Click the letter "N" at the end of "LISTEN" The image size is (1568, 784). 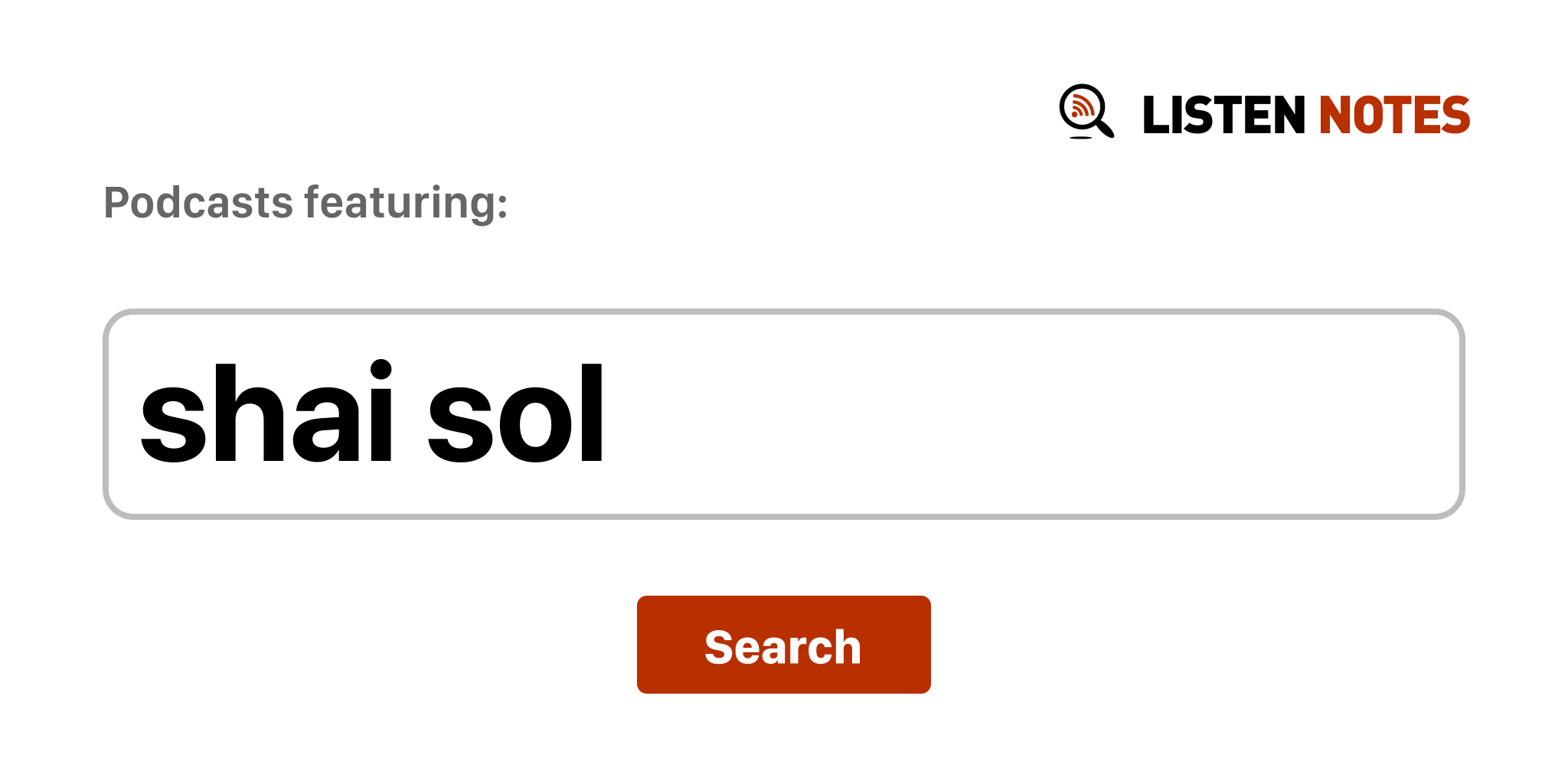click(x=1289, y=116)
